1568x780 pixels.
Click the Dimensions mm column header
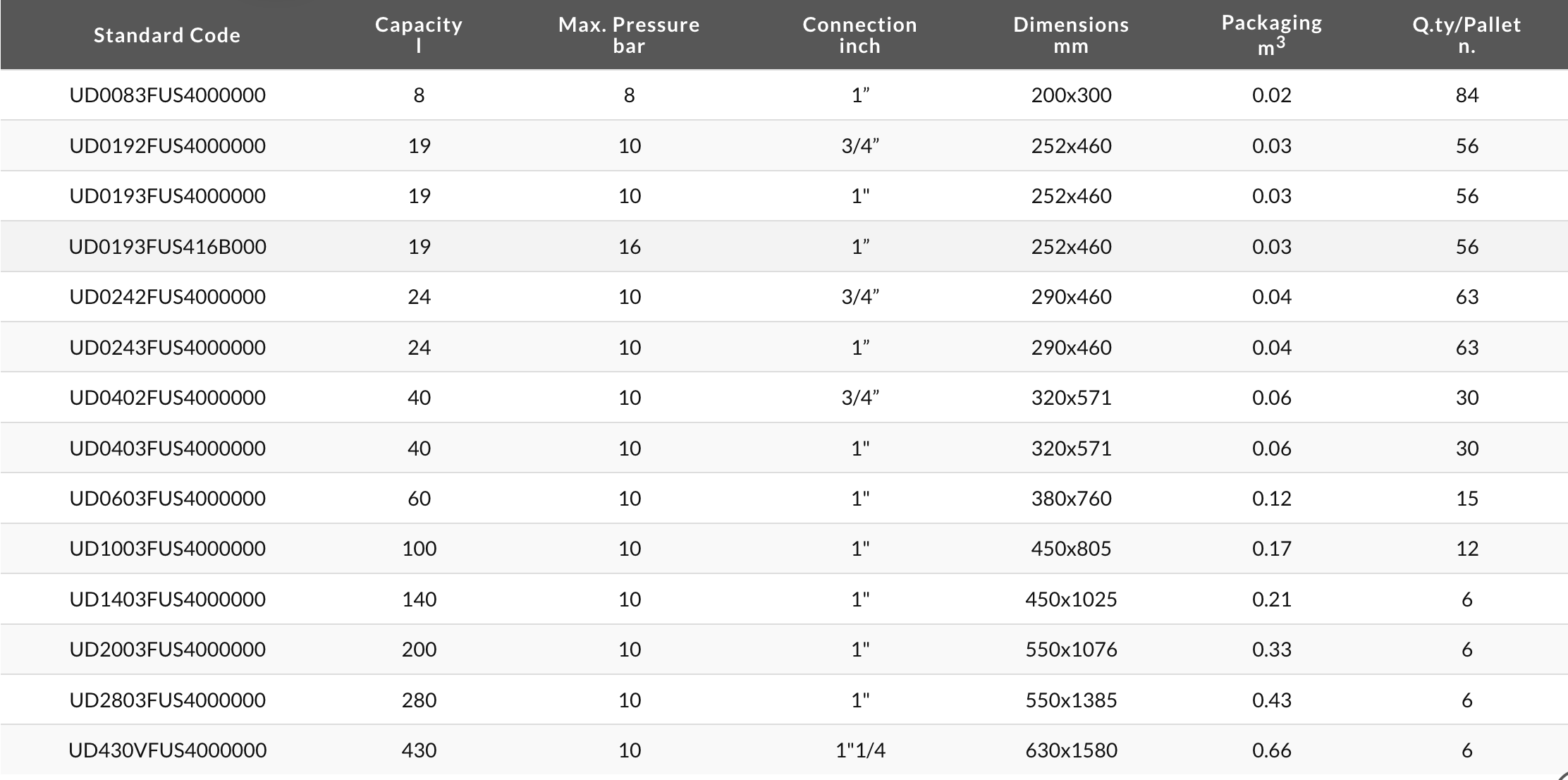point(1071,35)
